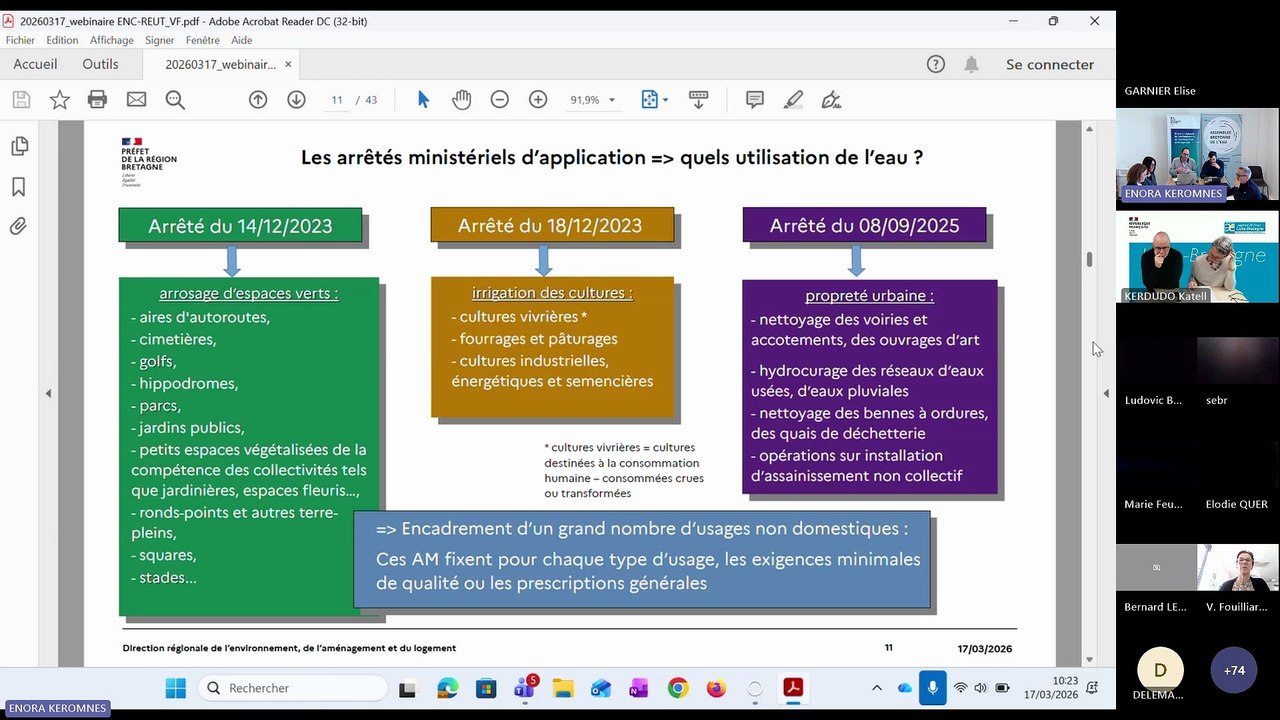
Task: Bookmark the file with the star icon
Action: [x=60, y=99]
